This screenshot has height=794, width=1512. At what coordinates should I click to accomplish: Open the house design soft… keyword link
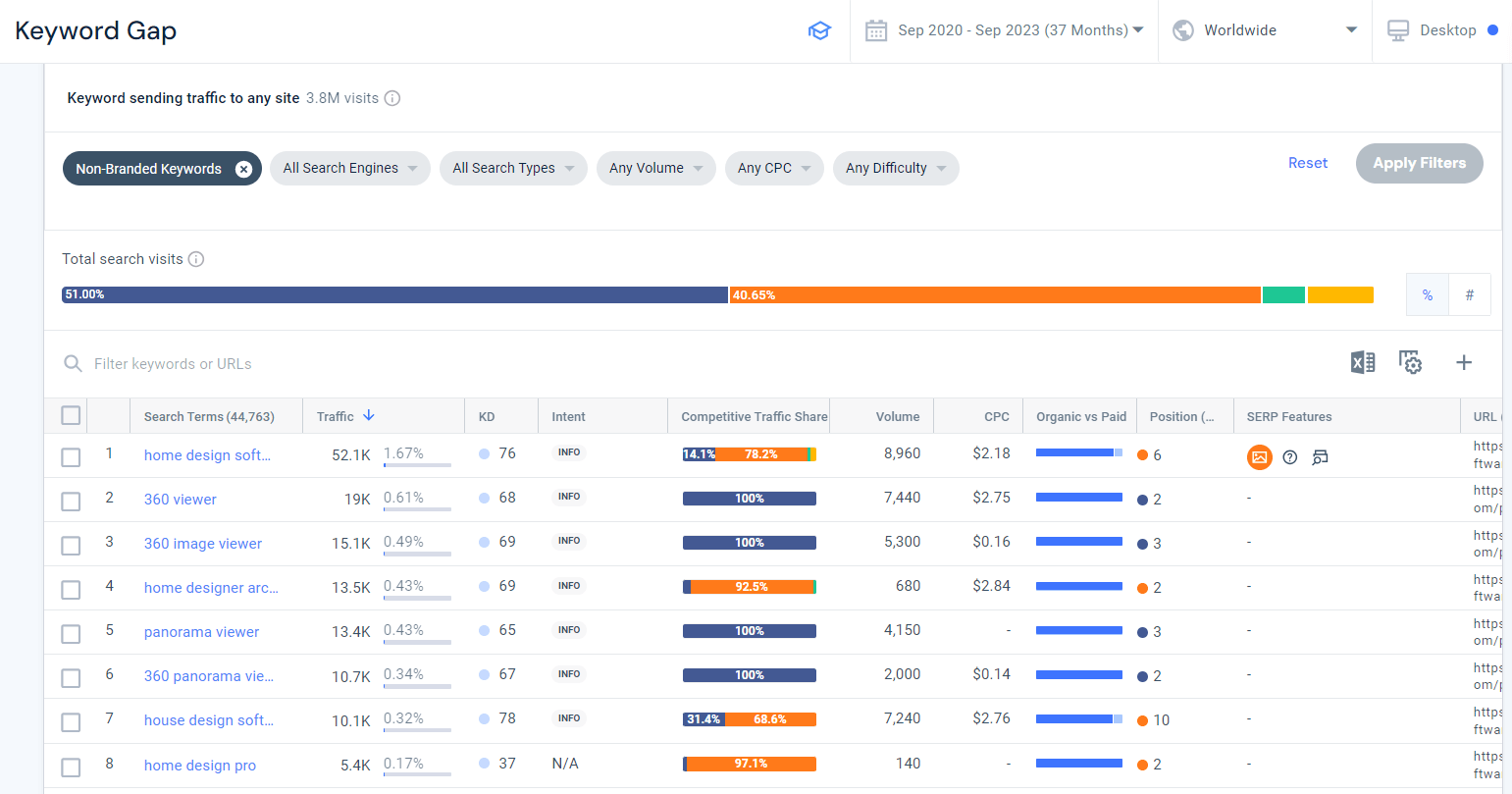point(208,720)
